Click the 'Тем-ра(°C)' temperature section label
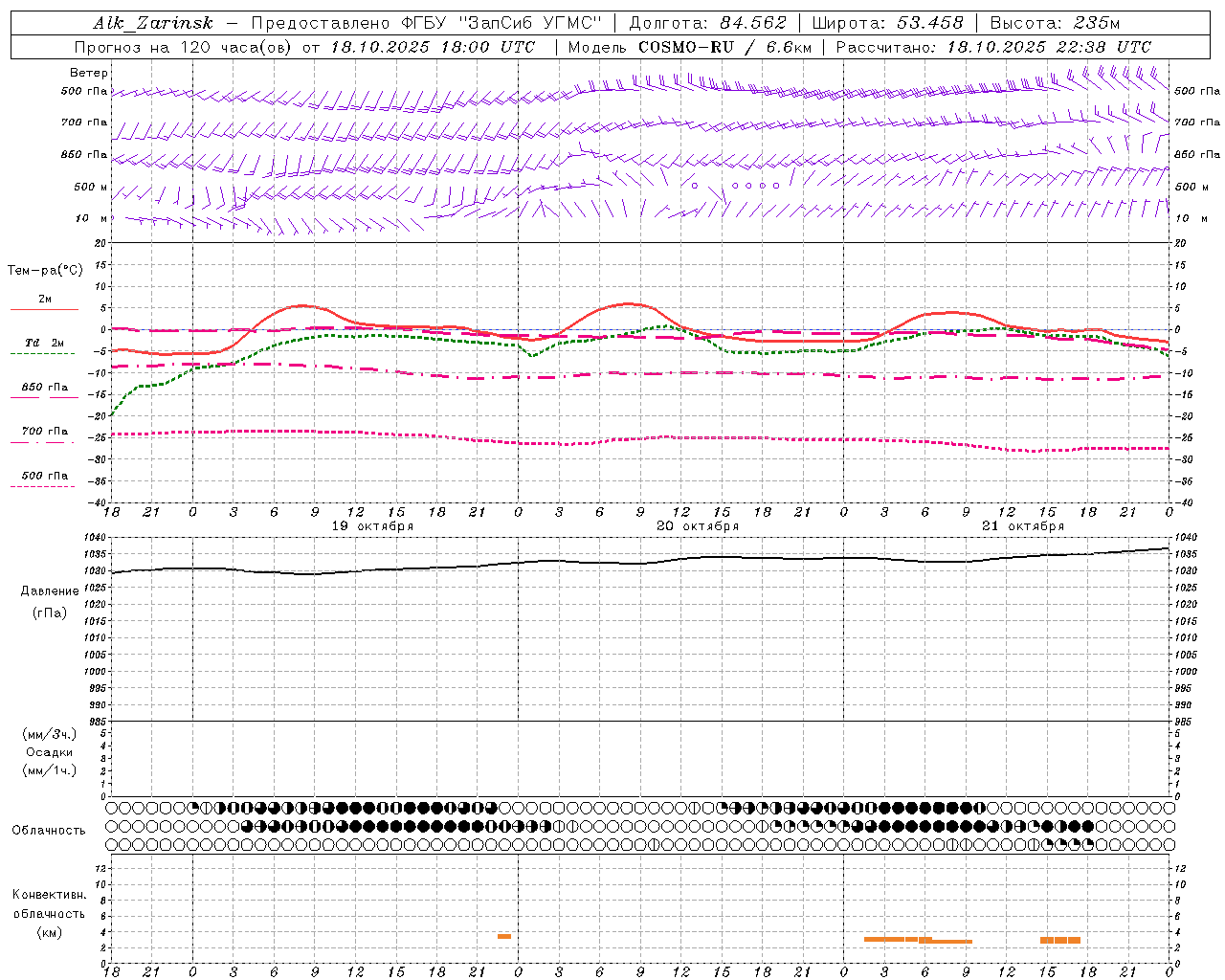1225x980 pixels. tap(45, 271)
